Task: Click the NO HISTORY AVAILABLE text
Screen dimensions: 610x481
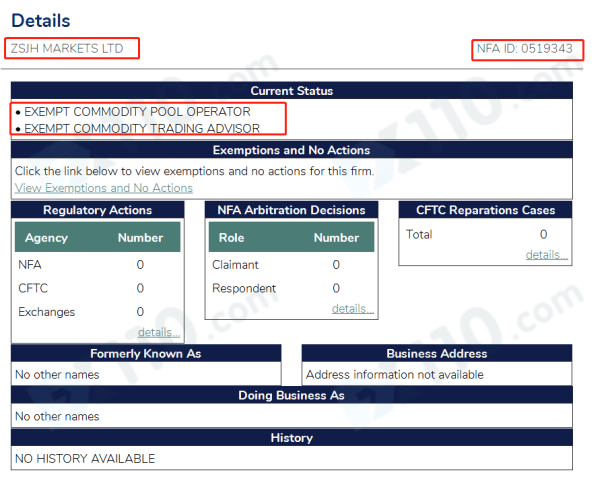Action: (x=85, y=458)
